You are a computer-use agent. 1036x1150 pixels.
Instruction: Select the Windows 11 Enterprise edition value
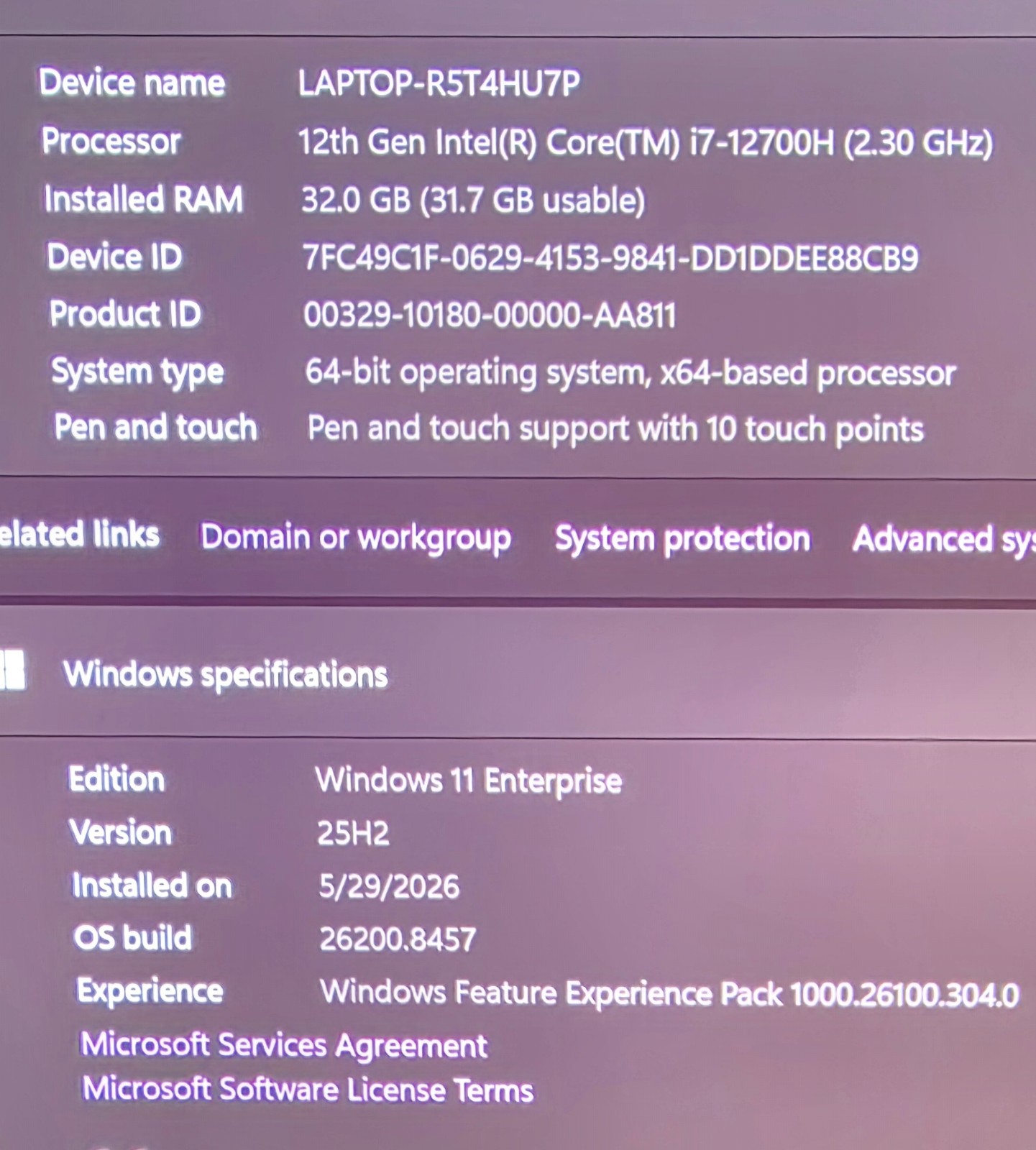coord(469,781)
